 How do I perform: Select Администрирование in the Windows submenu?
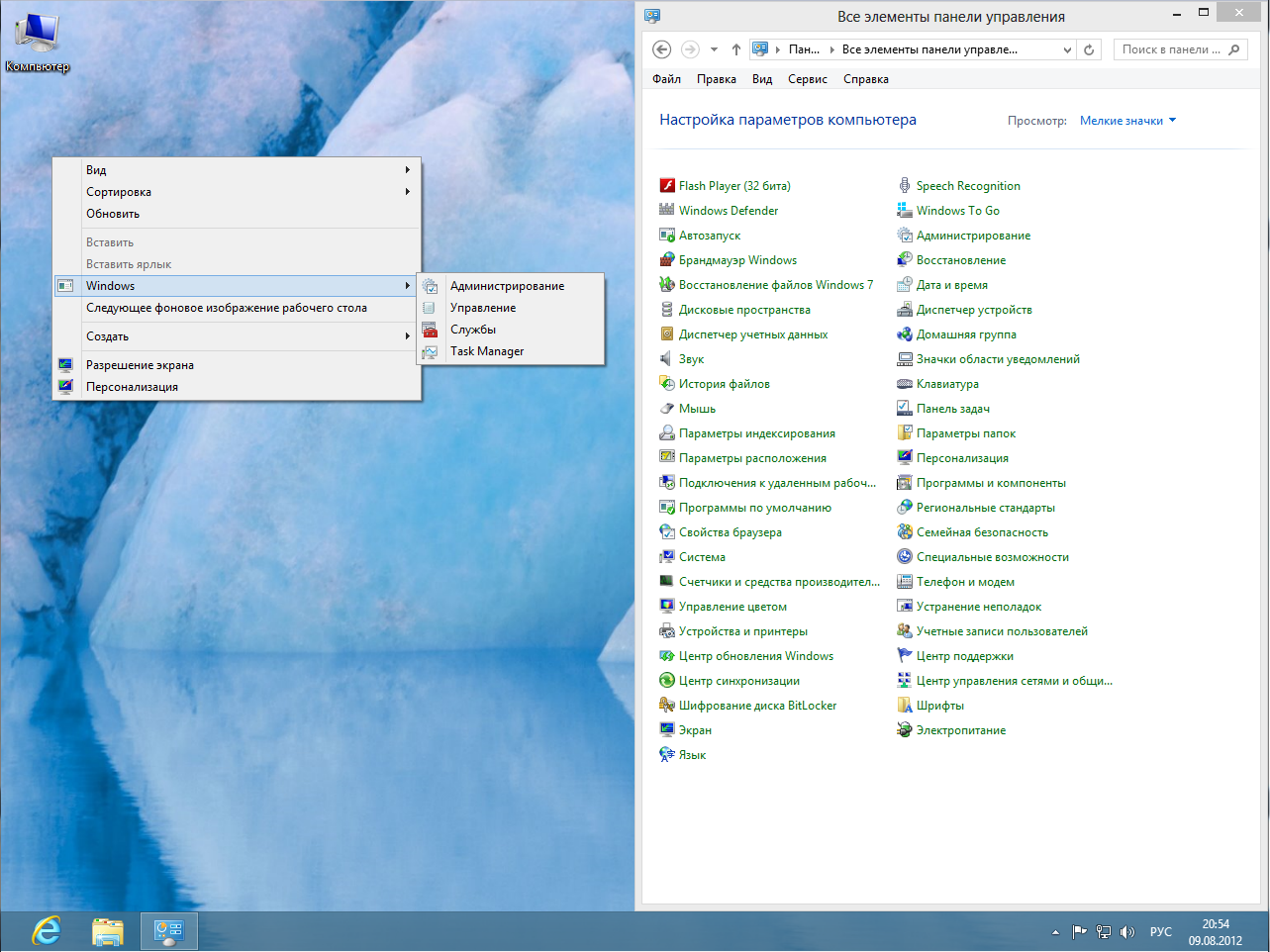coord(511,286)
